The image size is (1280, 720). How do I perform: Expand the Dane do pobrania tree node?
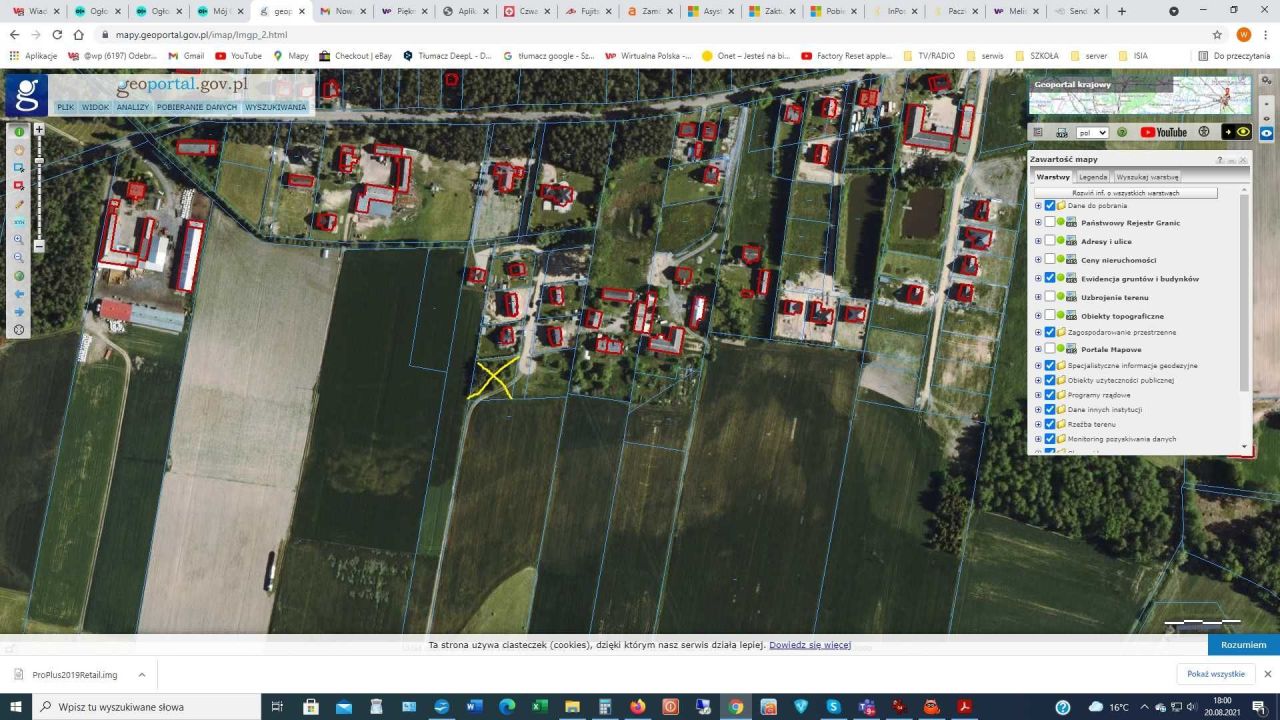tap(1038, 206)
